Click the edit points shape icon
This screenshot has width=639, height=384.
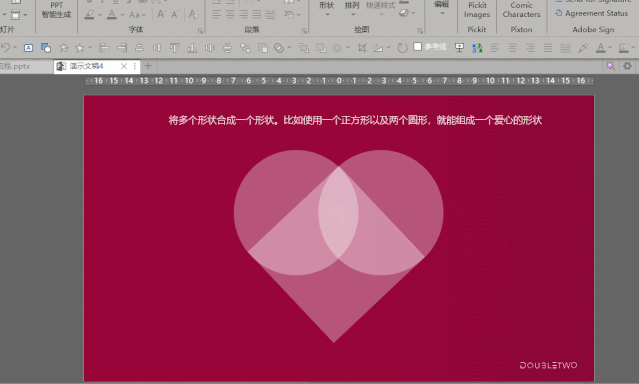pyautogui.click(x=378, y=48)
